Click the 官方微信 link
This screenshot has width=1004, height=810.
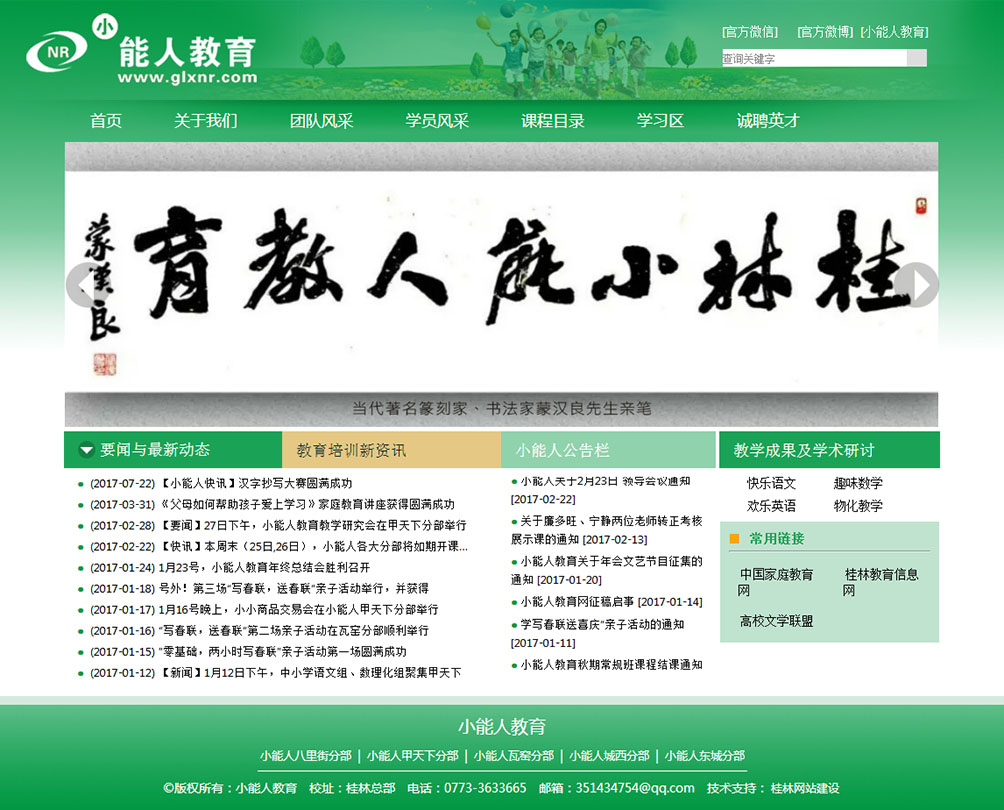coord(750,32)
